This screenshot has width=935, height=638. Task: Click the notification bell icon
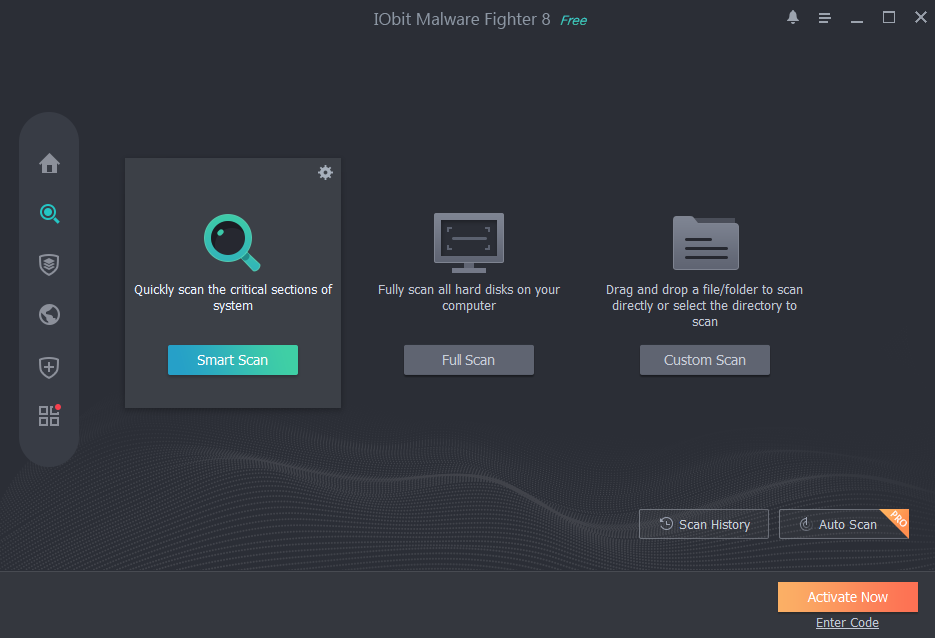pos(793,17)
